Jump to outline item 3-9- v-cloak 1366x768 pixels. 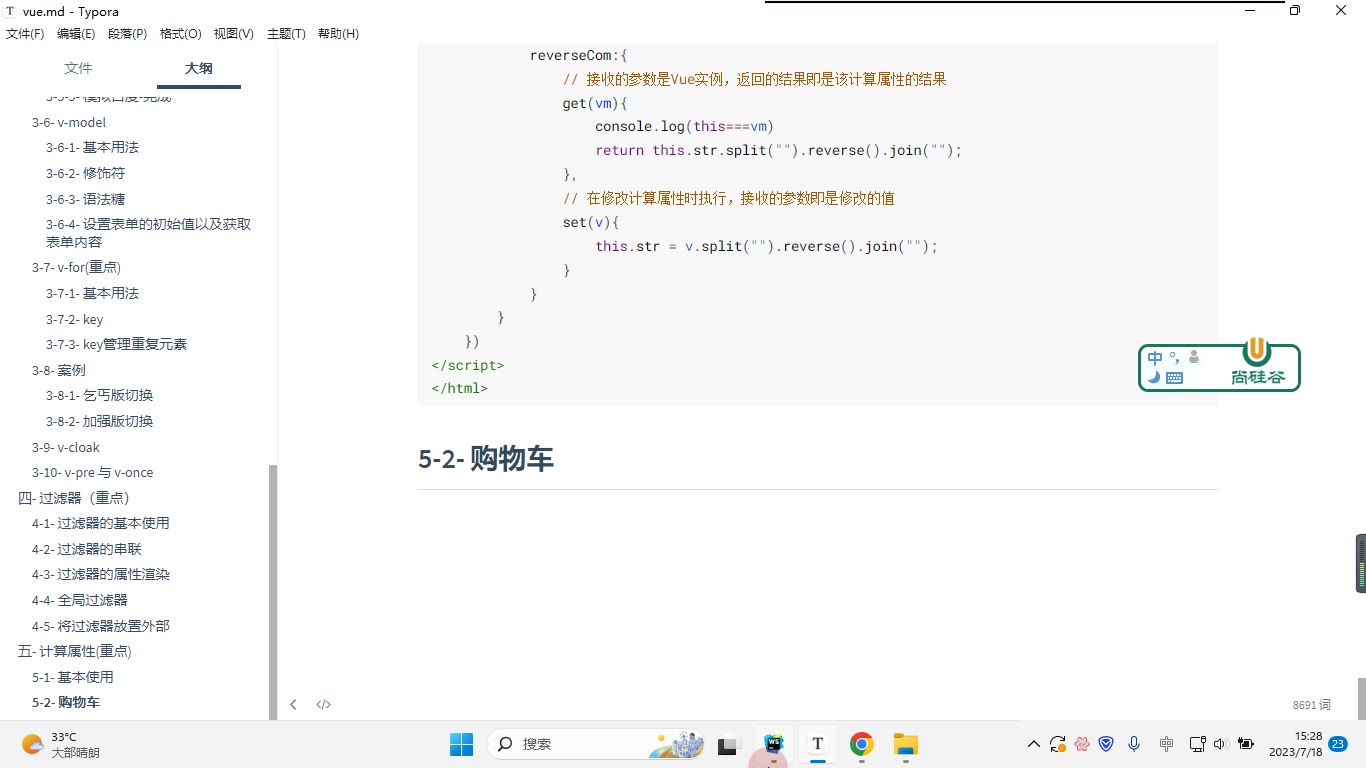(x=66, y=447)
